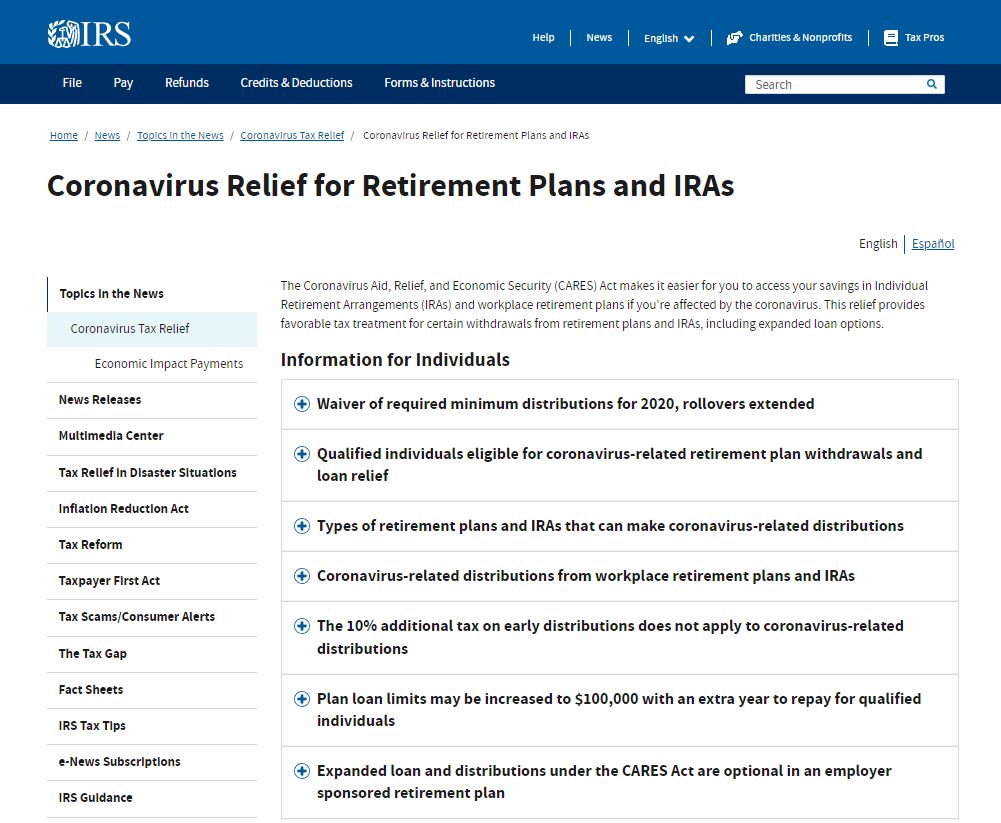Click plus icon beside Expanded loan and distributions
1001x823 pixels.
tap(302, 771)
